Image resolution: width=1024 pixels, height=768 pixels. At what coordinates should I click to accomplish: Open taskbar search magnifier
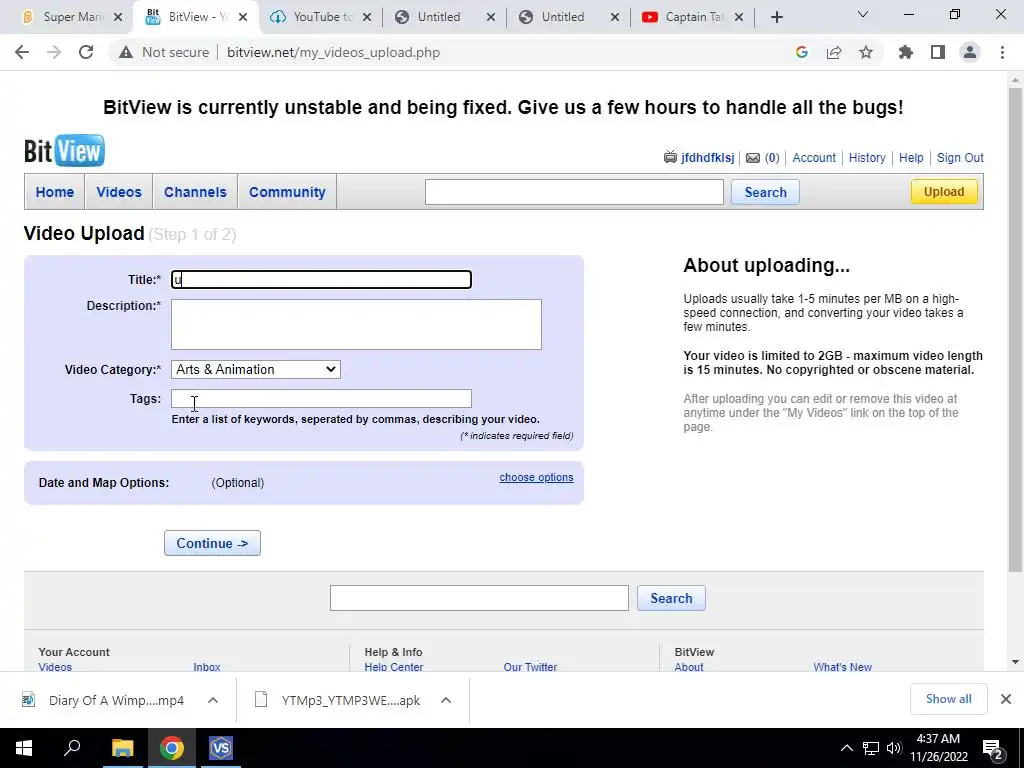click(72, 748)
